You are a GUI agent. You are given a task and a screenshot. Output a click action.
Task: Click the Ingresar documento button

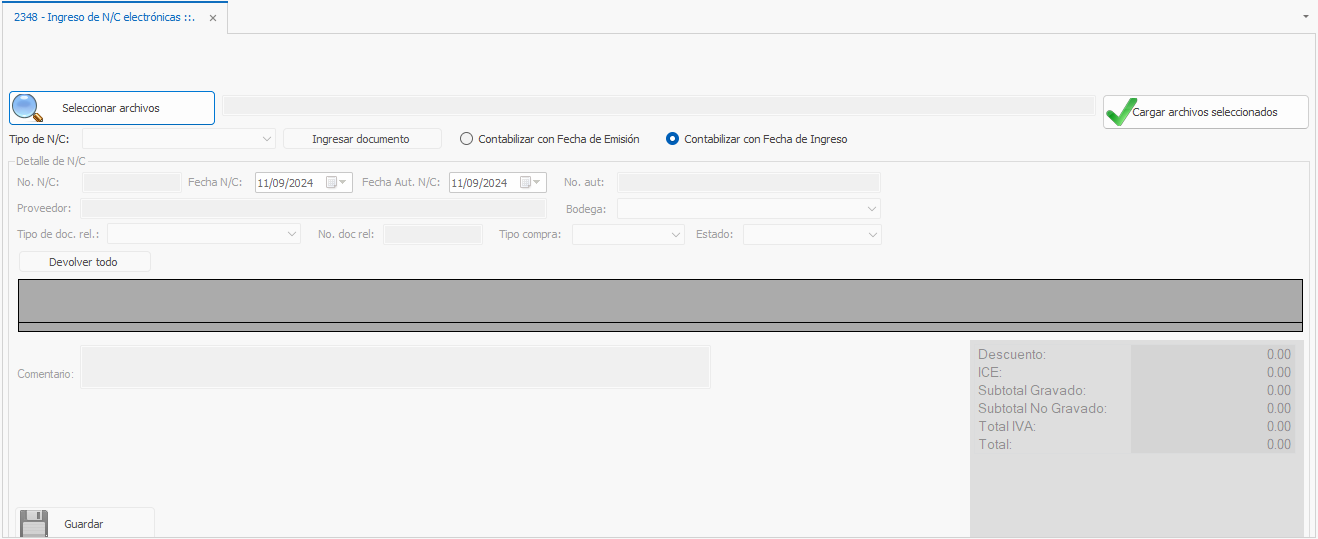[361, 139]
